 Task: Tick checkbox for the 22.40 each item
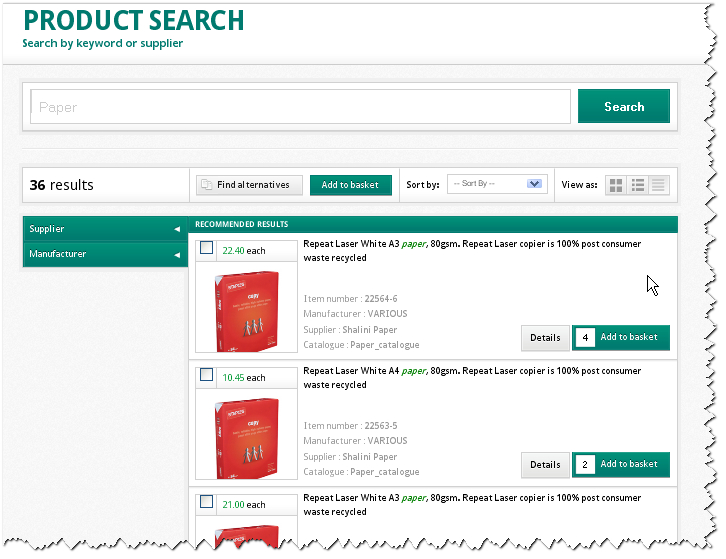[207, 248]
